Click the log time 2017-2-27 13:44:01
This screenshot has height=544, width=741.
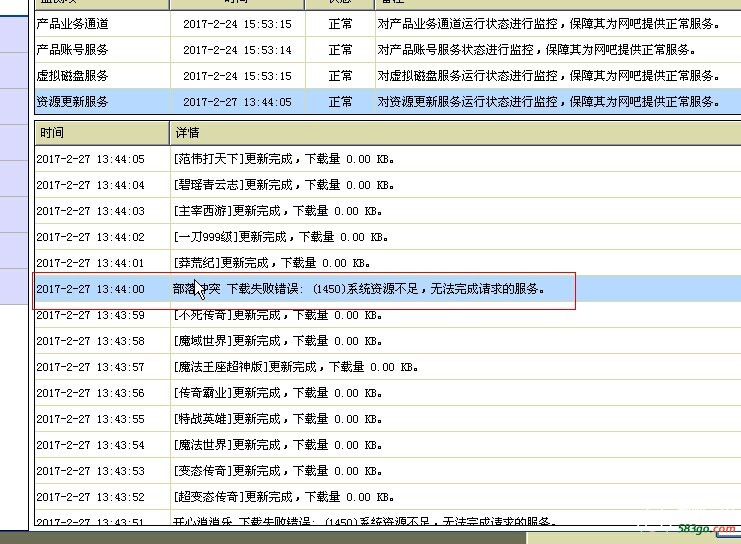[x=90, y=263]
